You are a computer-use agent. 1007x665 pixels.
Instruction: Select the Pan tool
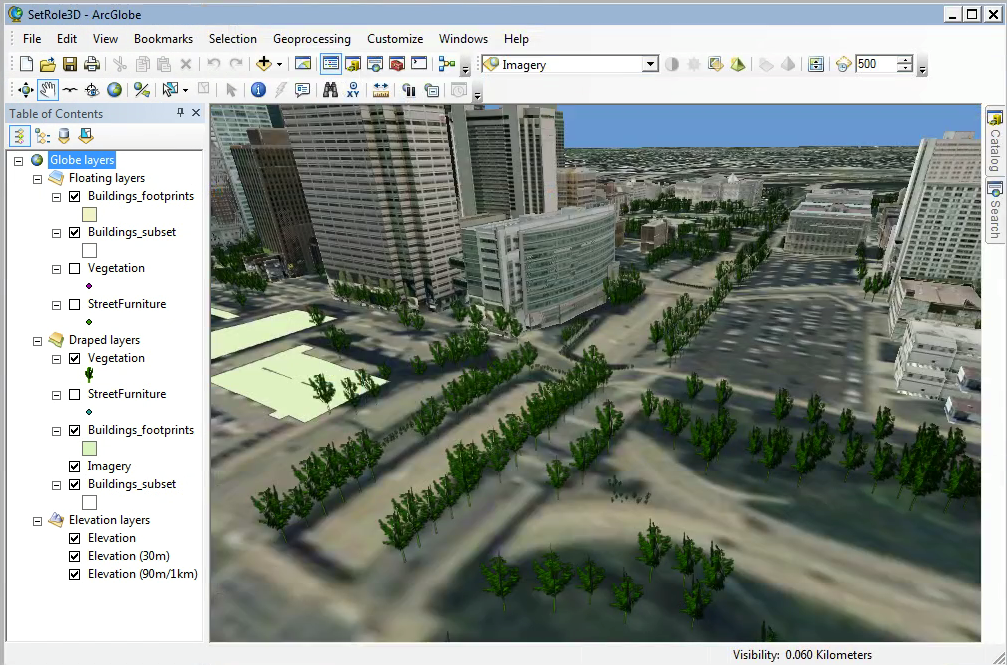coord(48,89)
